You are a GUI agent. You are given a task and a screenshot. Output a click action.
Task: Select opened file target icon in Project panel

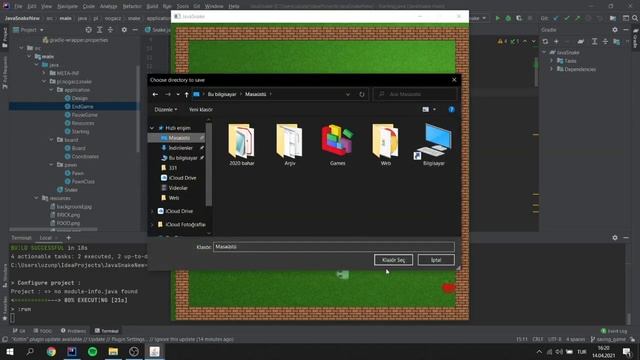pyautogui.click(x=89, y=30)
